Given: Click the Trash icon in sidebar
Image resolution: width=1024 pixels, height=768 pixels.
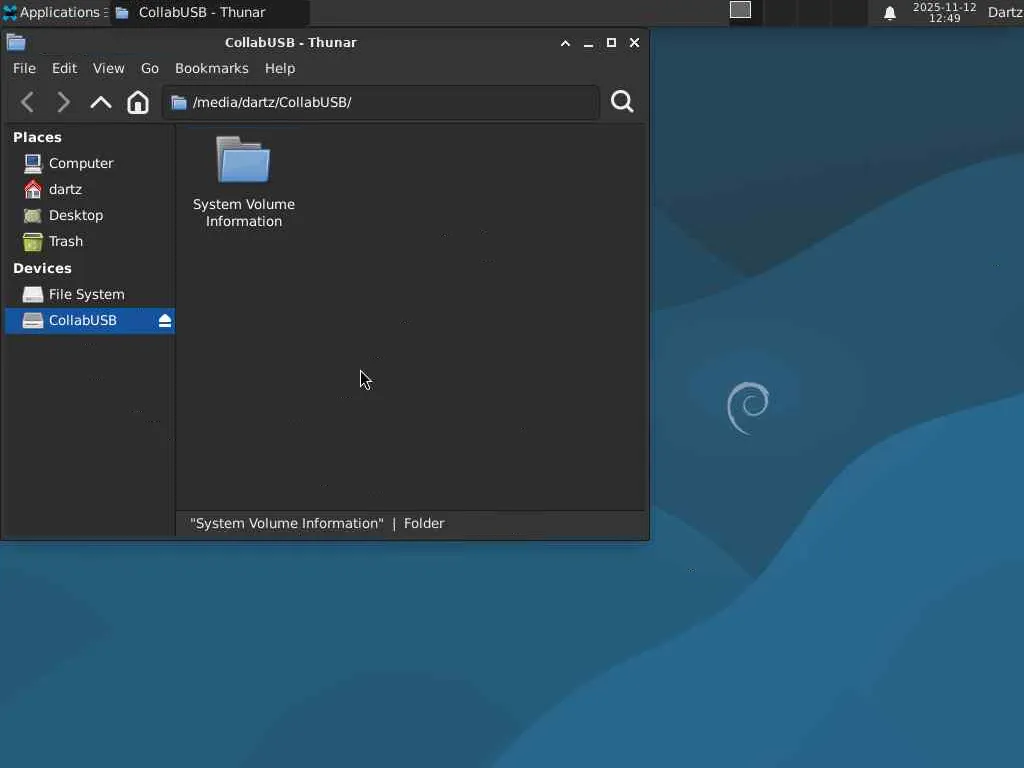Looking at the screenshot, I should [x=33, y=242].
